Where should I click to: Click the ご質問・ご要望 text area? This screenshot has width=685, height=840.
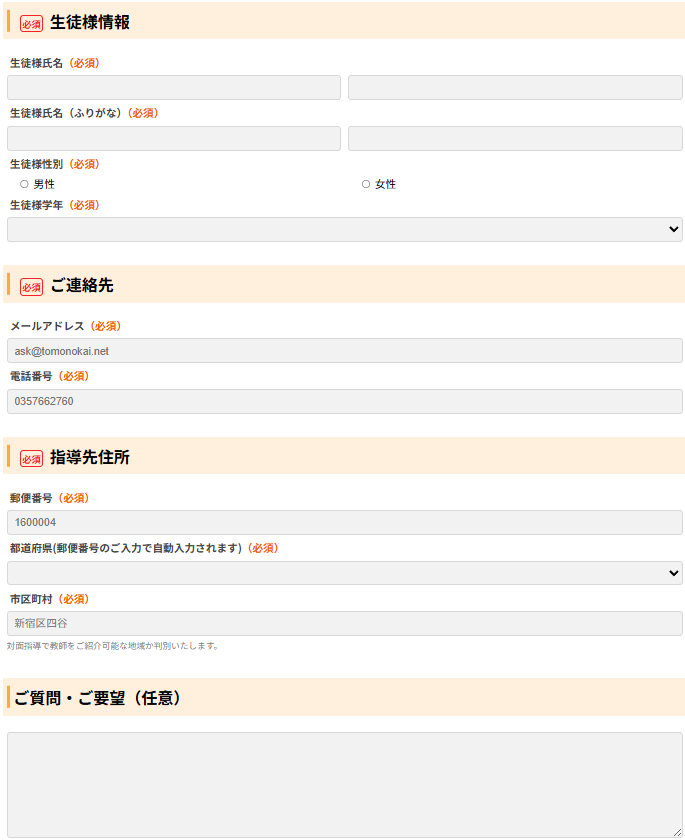[x=344, y=784]
